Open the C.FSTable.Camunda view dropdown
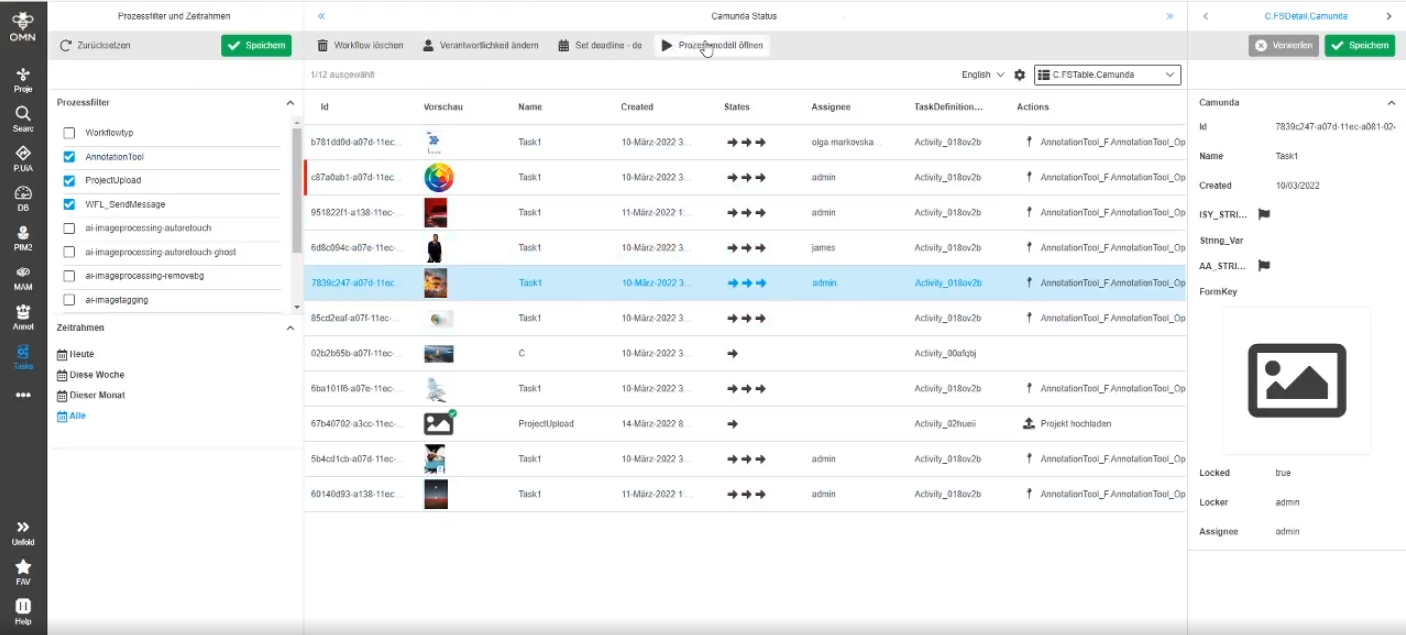The height and width of the screenshot is (635, 1406). (x=1107, y=75)
